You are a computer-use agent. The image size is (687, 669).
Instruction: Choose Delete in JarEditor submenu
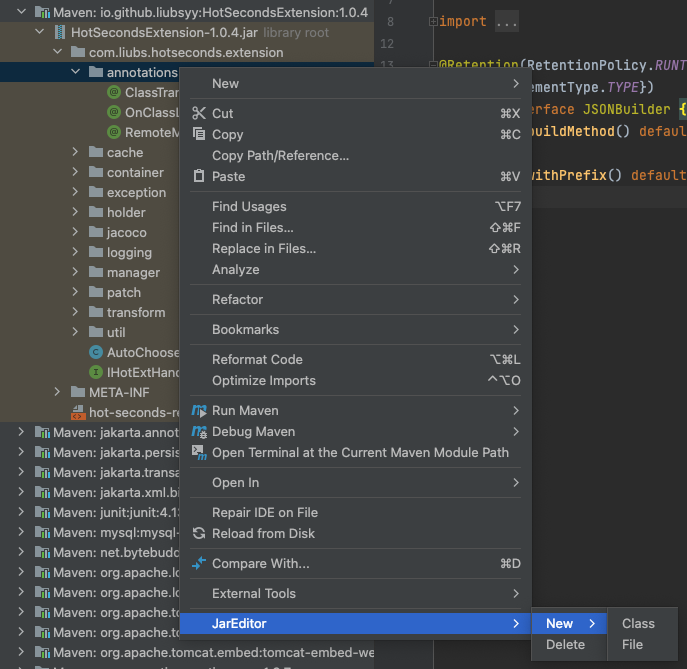569,644
